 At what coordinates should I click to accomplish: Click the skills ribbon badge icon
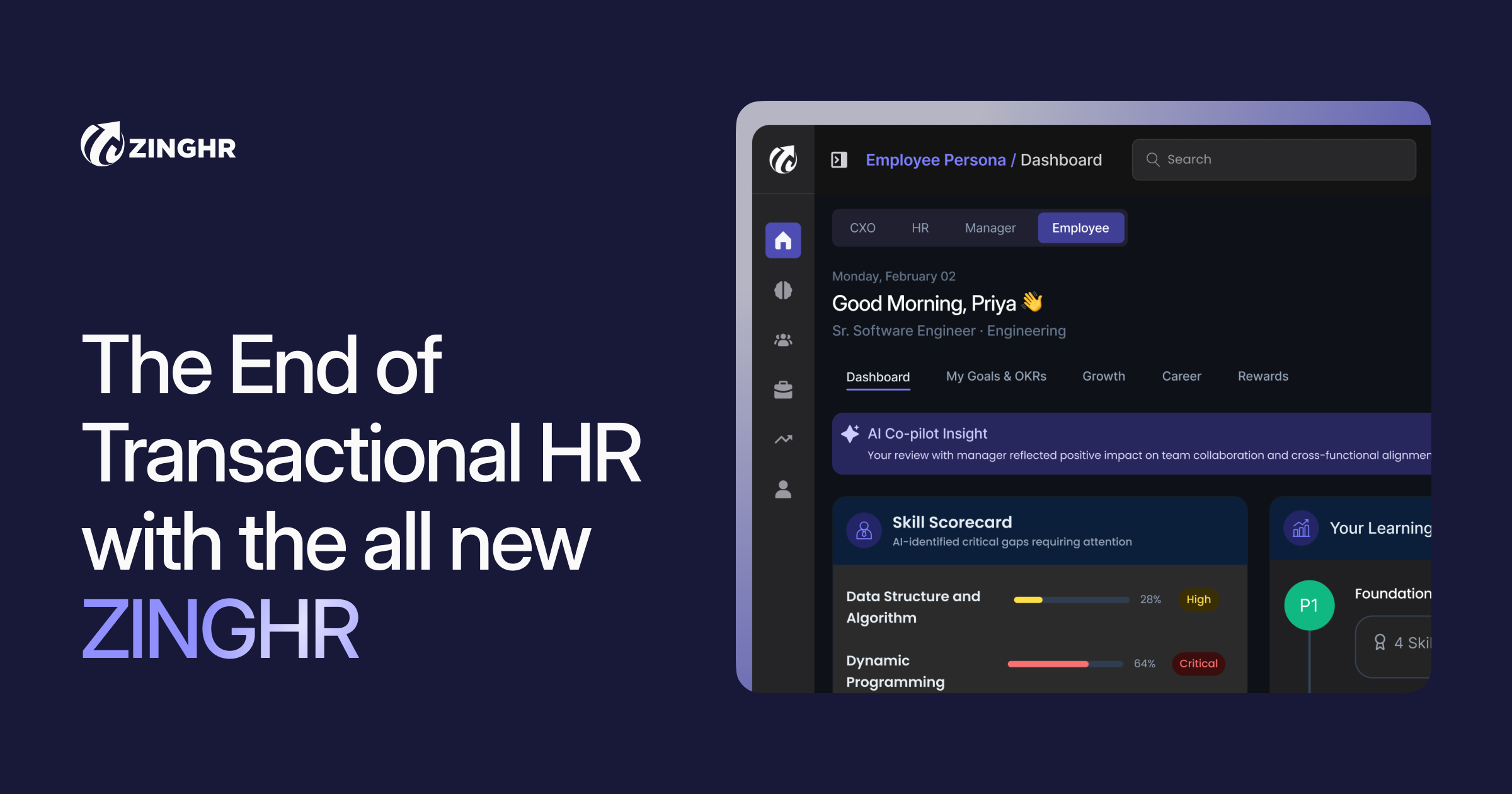click(x=1380, y=642)
